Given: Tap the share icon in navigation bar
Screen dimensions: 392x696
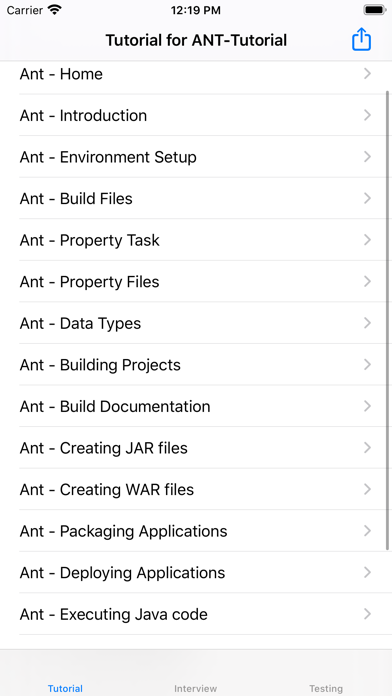Looking at the screenshot, I should coord(361,39).
